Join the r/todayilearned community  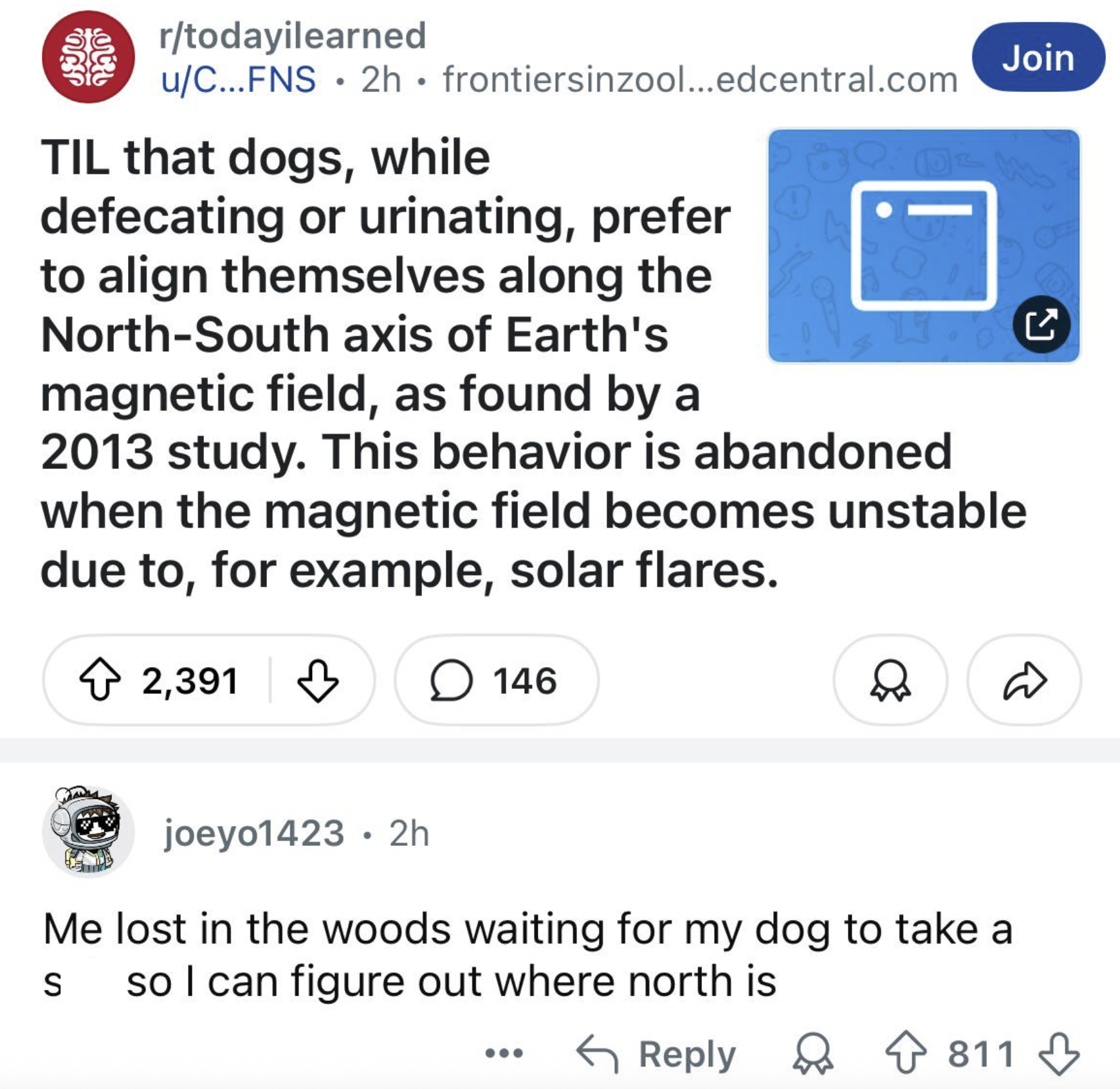1038,57
